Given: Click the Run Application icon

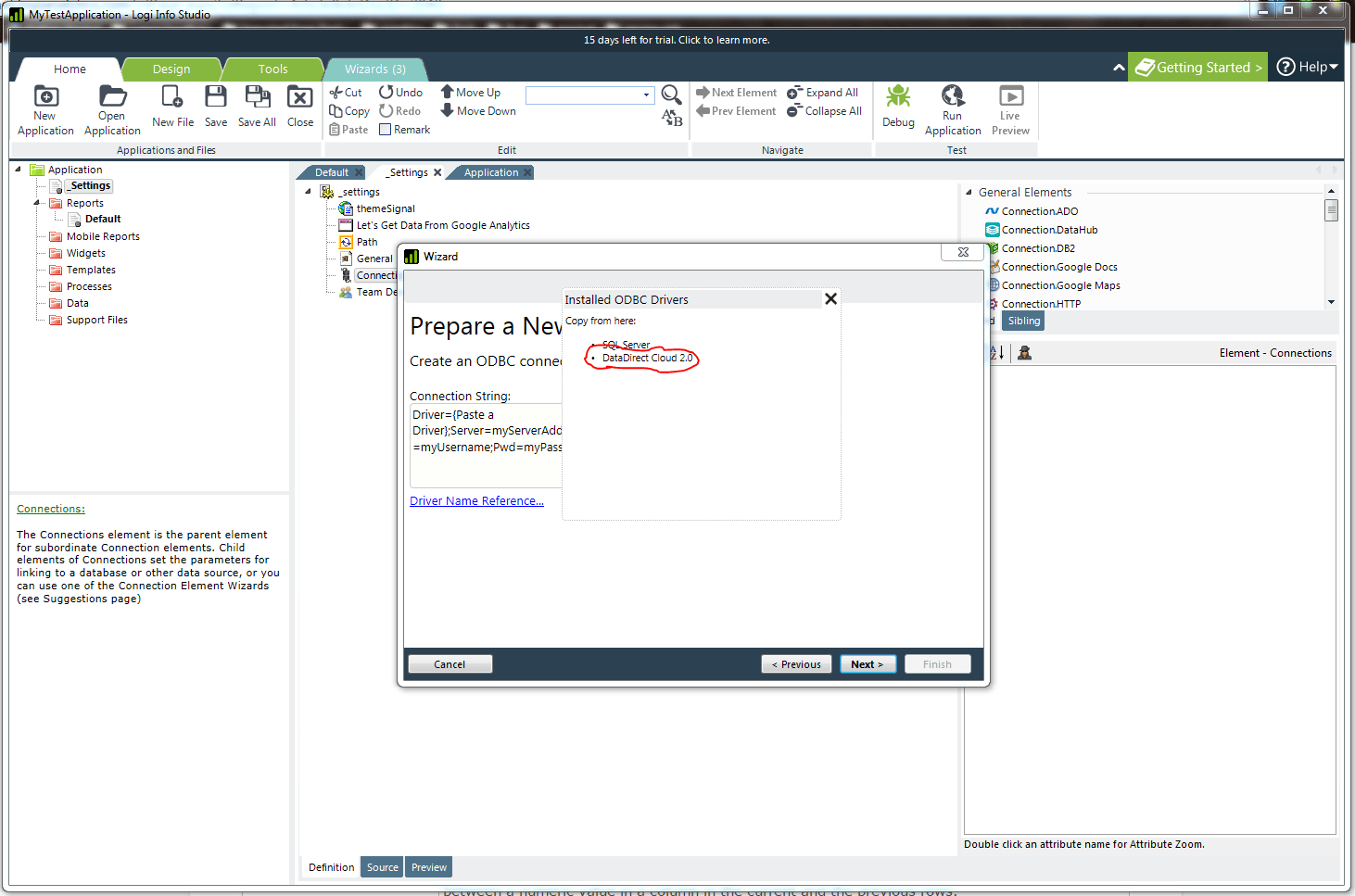Looking at the screenshot, I should 953,96.
